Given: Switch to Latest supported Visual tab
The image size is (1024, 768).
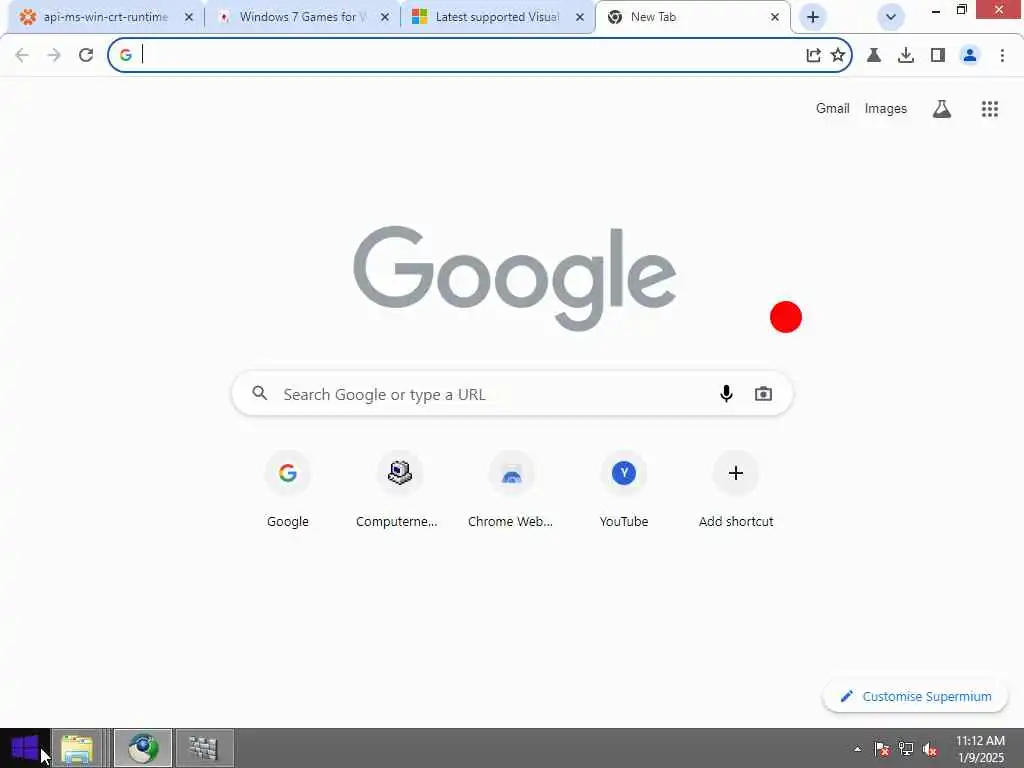Looking at the screenshot, I should pyautogui.click(x=498, y=17).
